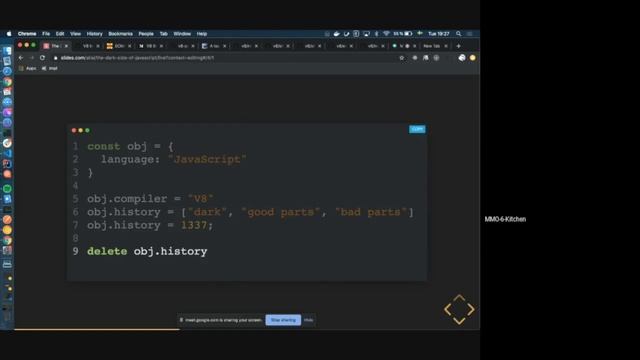Image resolution: width=640 pixels, height=360 pixels.
Task: Bookmark this page with the star icon
Action: pos(402,58)
